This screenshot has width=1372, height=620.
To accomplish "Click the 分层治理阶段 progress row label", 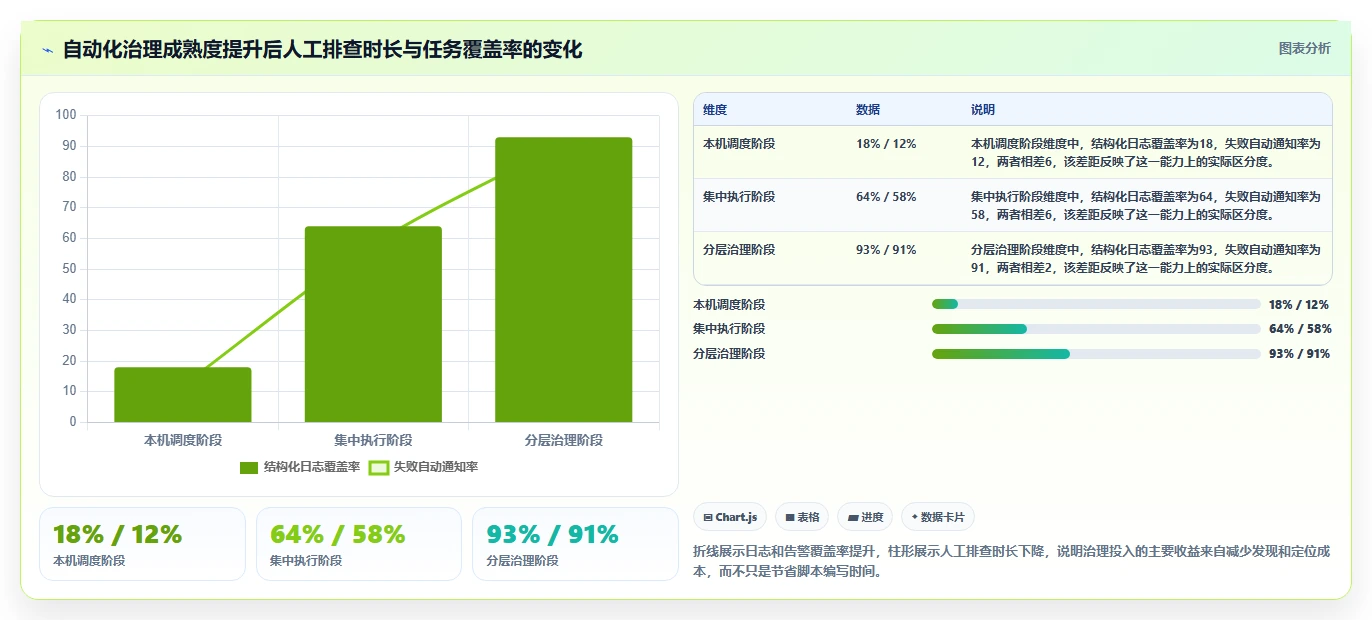I will point(729,354).
